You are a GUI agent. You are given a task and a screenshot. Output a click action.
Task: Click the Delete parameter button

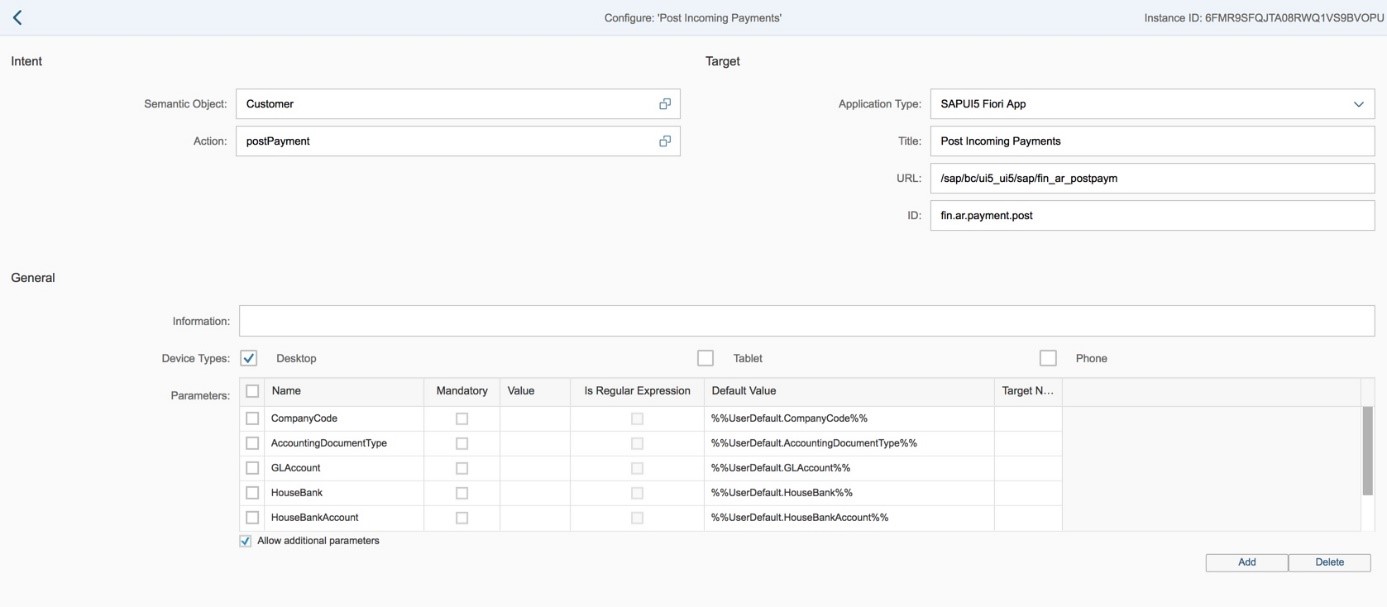1329,562
